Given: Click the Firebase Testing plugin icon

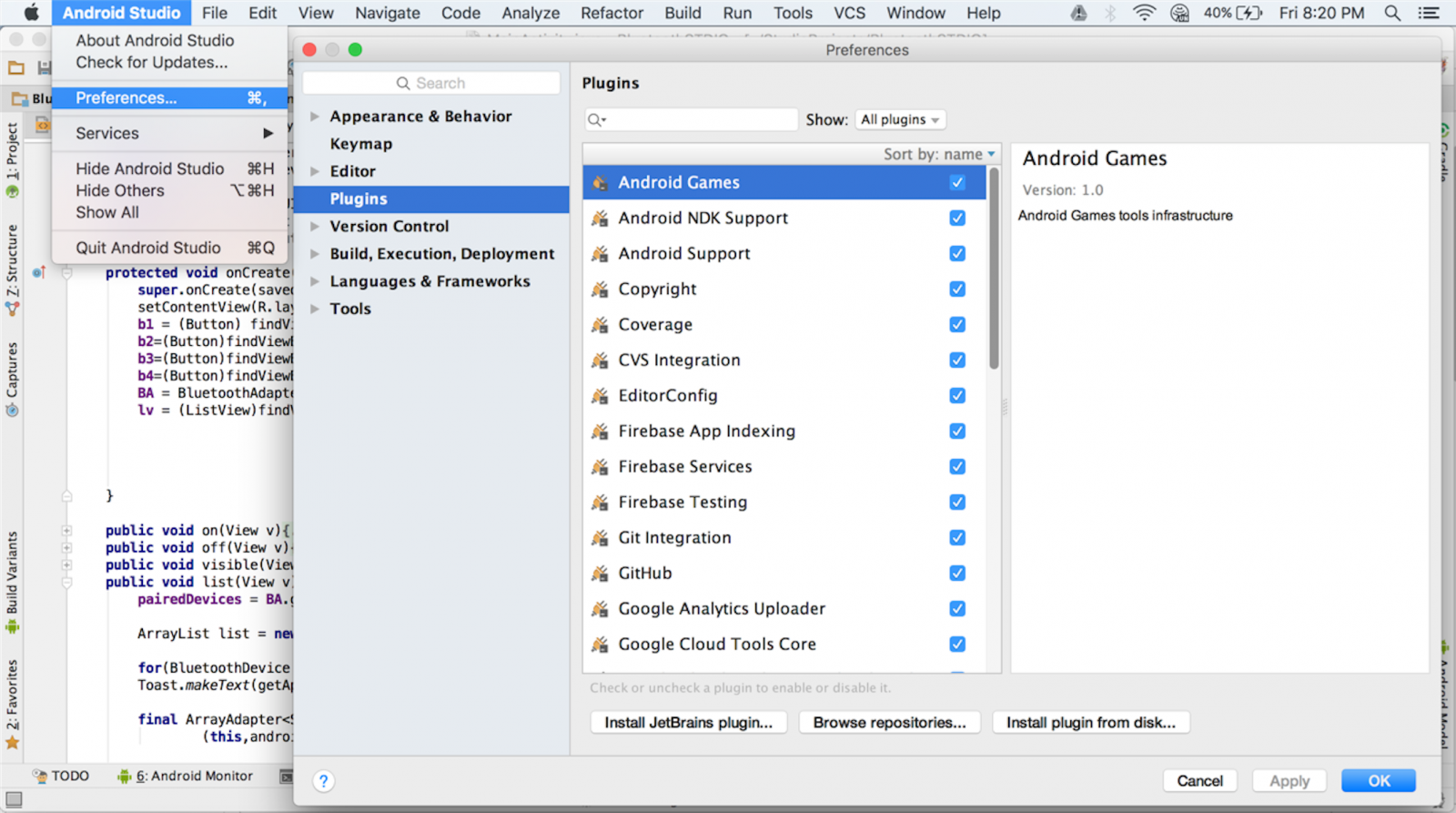Looking at the screenshot, I should (x=600, y=502).
